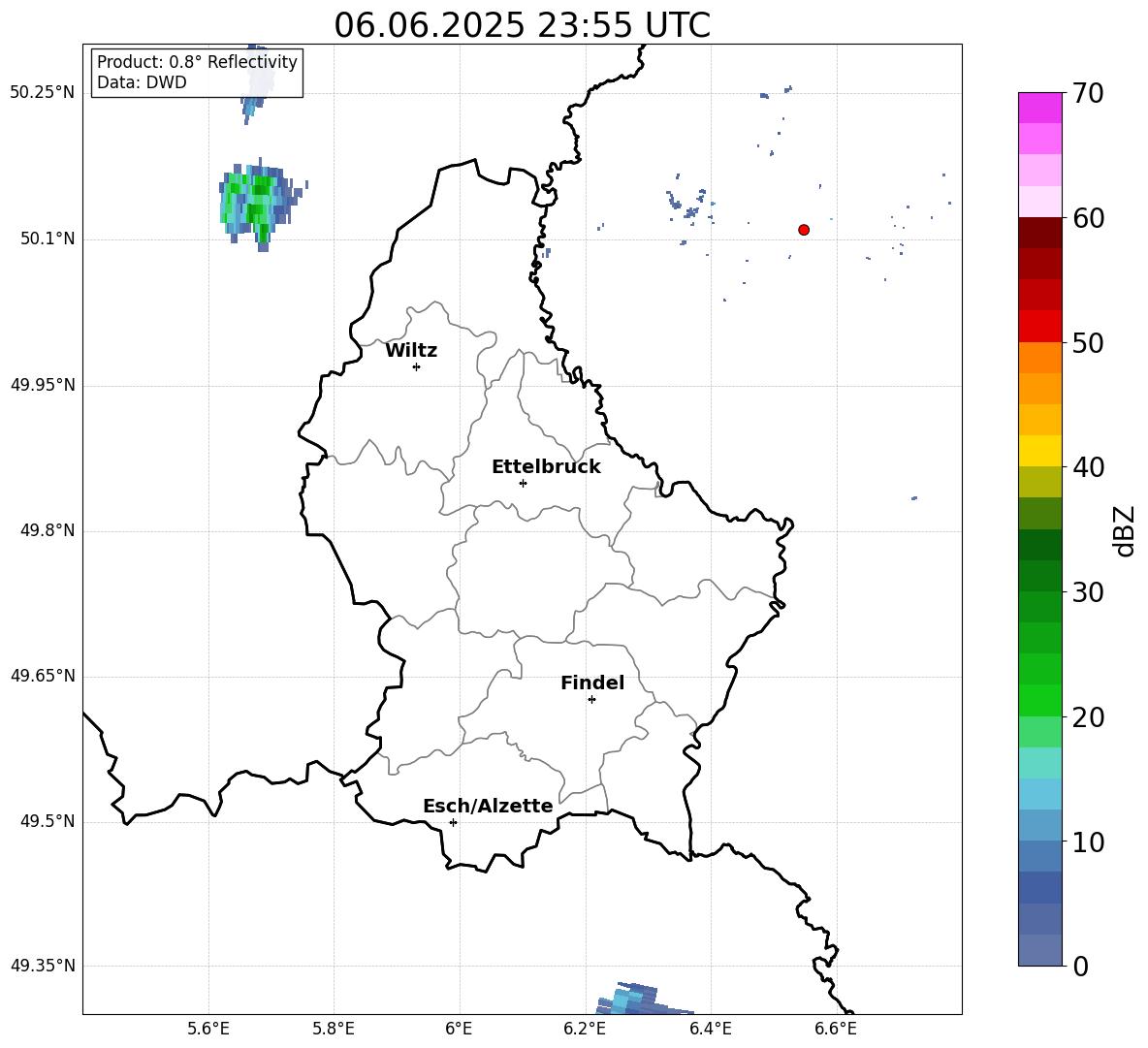Click the Esch/Alzette cross marker
1148x1048 pixels.
coord(453,822)
